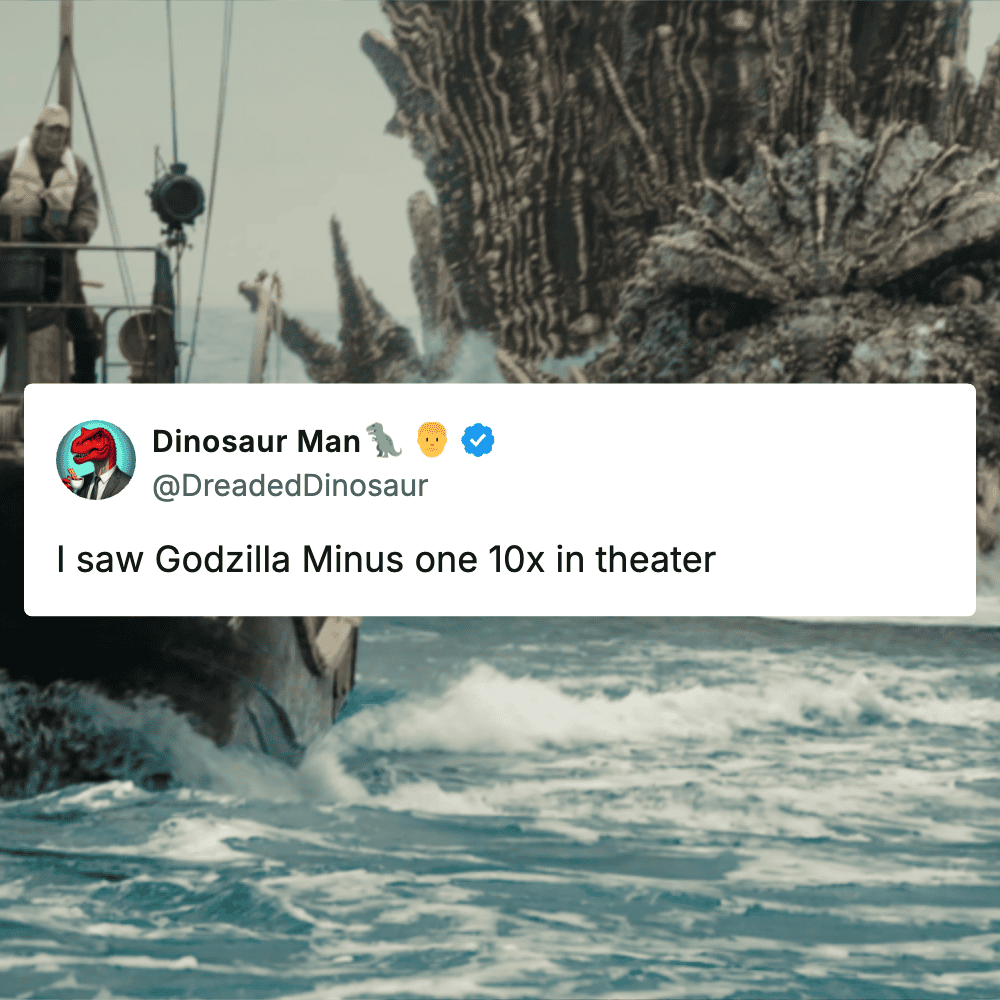Click the blond face emoji next to the name

click(432, 439)
